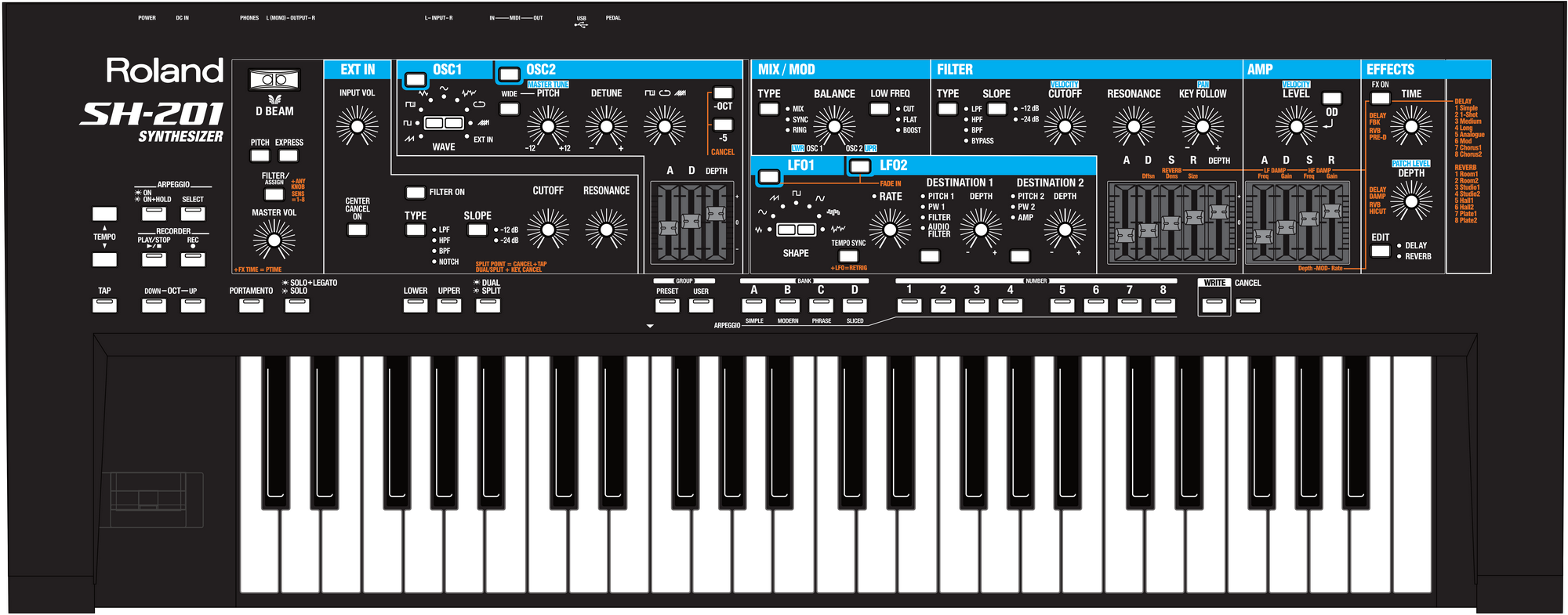1568x615 pixels.
Task: Click the effects EDIT selector button
Action: pyautogui.click(x=1381, y=251)
